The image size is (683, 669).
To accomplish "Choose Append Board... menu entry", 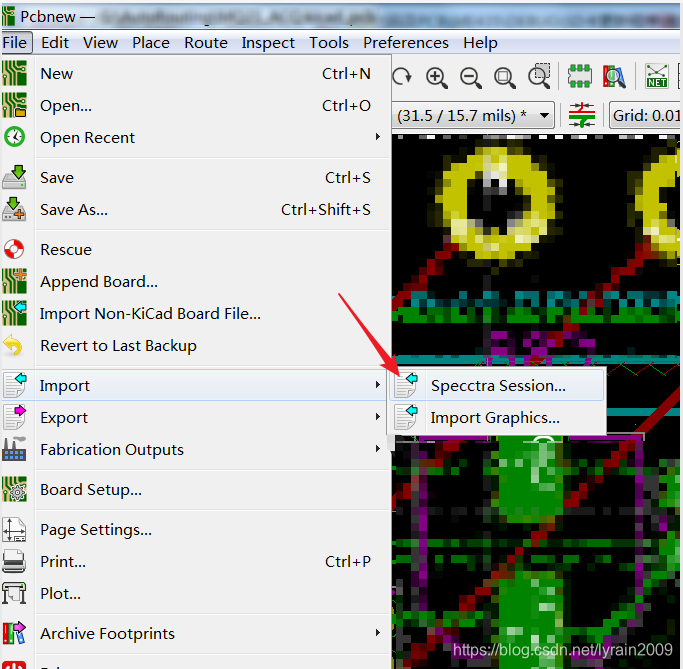I will tap(196, 282).
